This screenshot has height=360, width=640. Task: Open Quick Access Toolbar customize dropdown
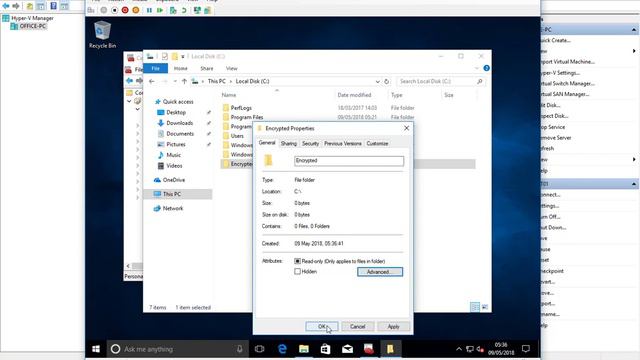coord(183,56)
